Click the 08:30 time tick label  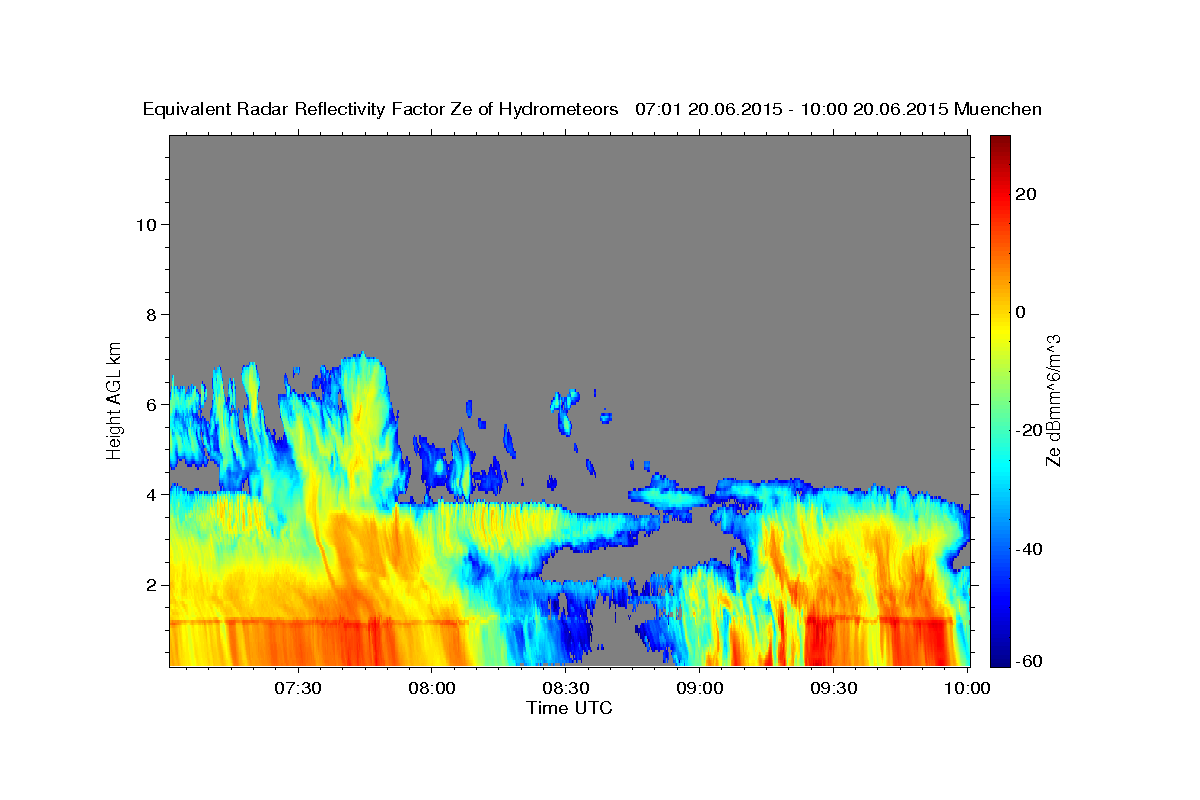pyautogui.click(x=566, y=688)
